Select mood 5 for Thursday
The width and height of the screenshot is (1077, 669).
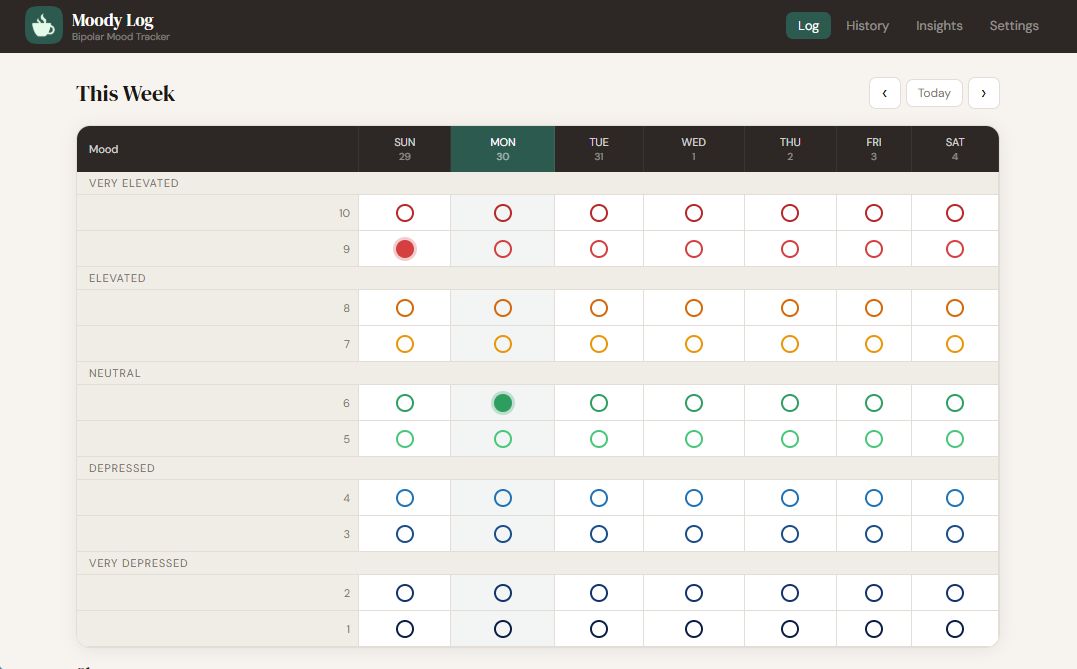click(789, 438)
